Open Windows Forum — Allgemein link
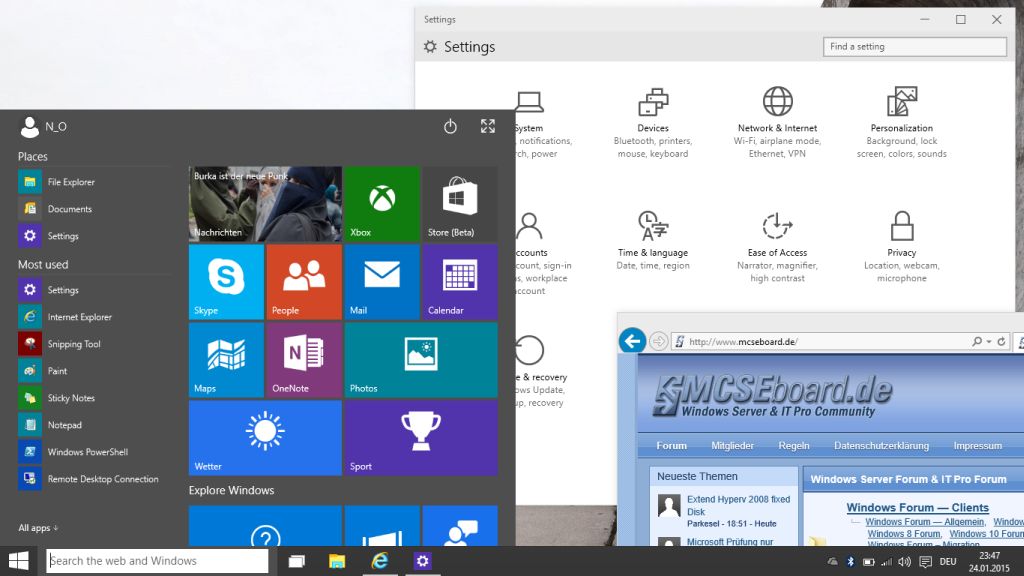 (925, 522)
